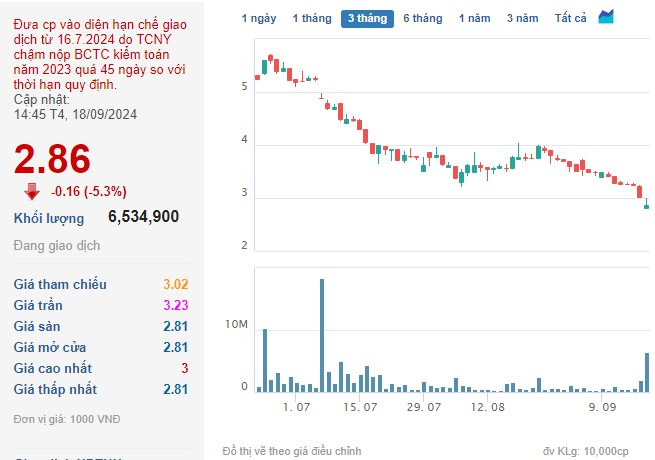Viewport: 655px width, 460px height.
Task: Select 'Tất cả' full history range
Action: tap(571, 18)
